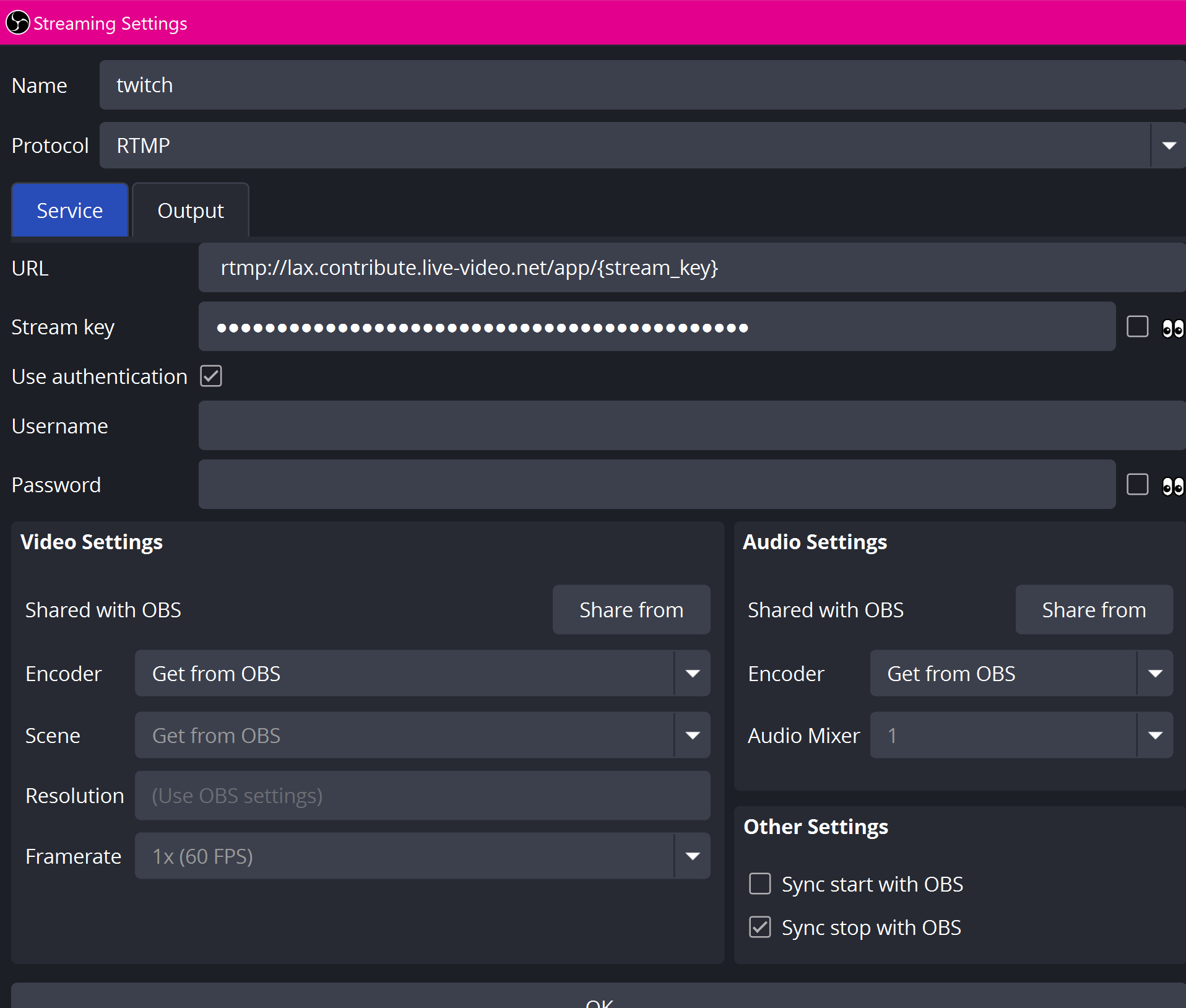Disable Sync stop with OBS
The width and height of the screenshot is (1186, 1008).
760,927
